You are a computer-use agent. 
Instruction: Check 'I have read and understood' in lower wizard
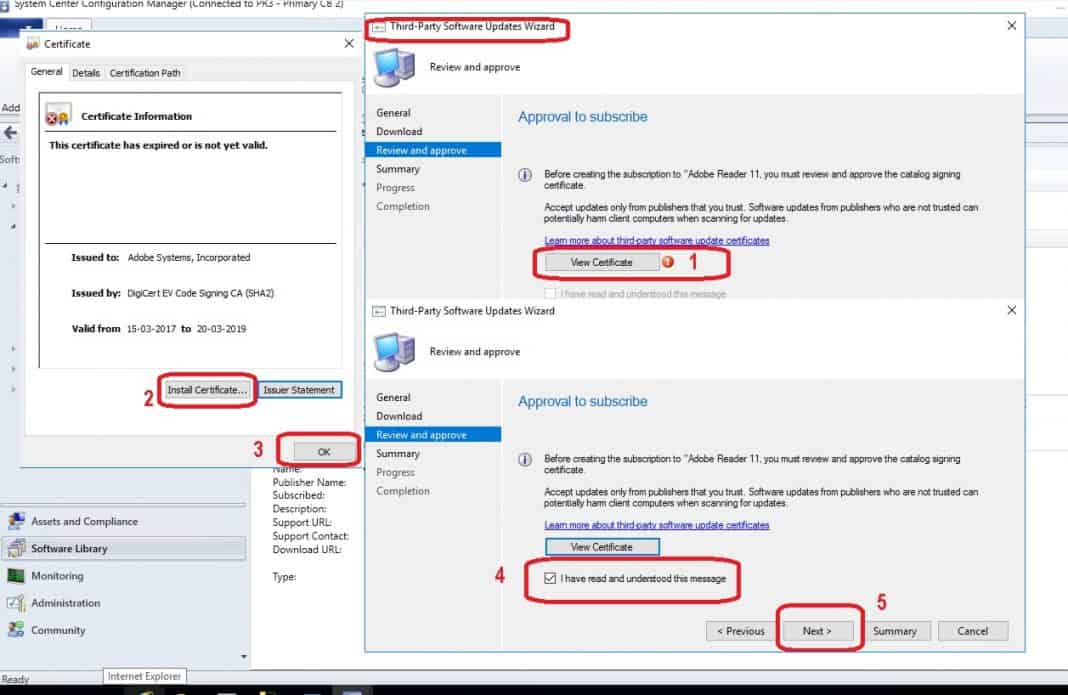pyautogui.click(x=550, y=578)
